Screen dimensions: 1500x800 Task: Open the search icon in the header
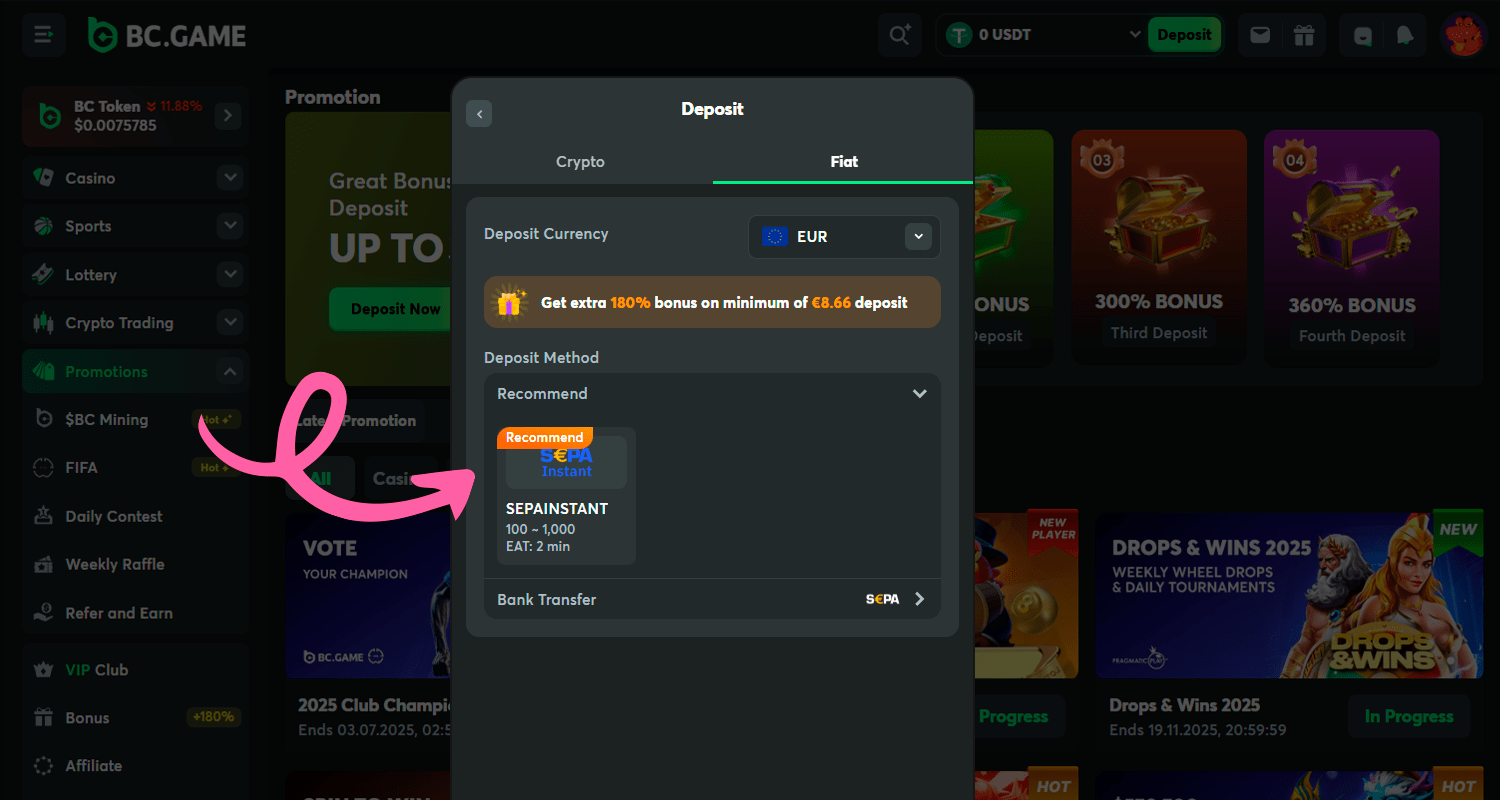click(x=900, y=35)
